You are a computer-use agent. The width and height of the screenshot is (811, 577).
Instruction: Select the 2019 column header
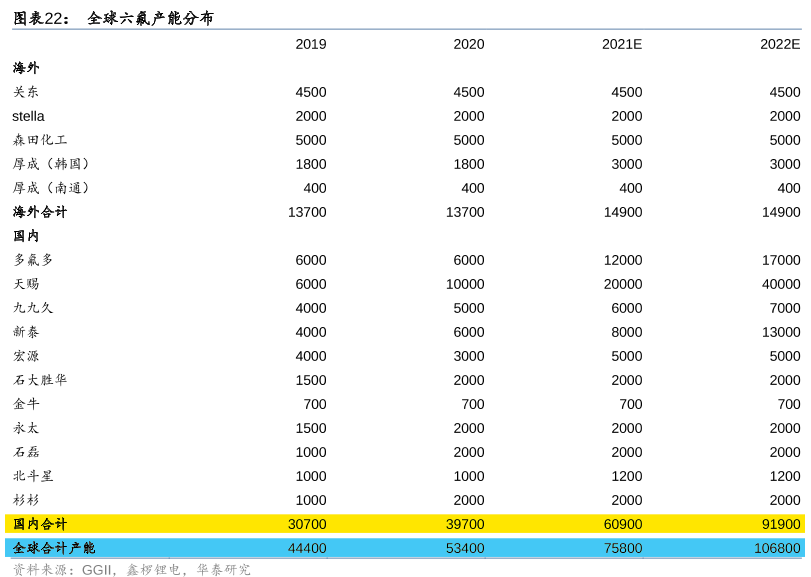(311, 44)
